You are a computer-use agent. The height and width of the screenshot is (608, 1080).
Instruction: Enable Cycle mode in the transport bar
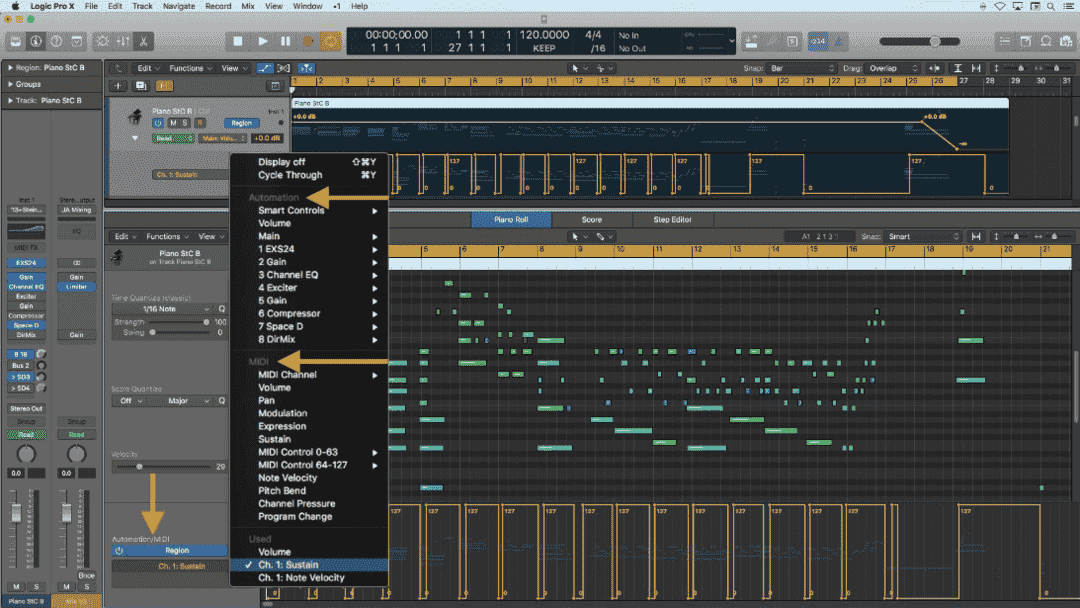(331, 41)
